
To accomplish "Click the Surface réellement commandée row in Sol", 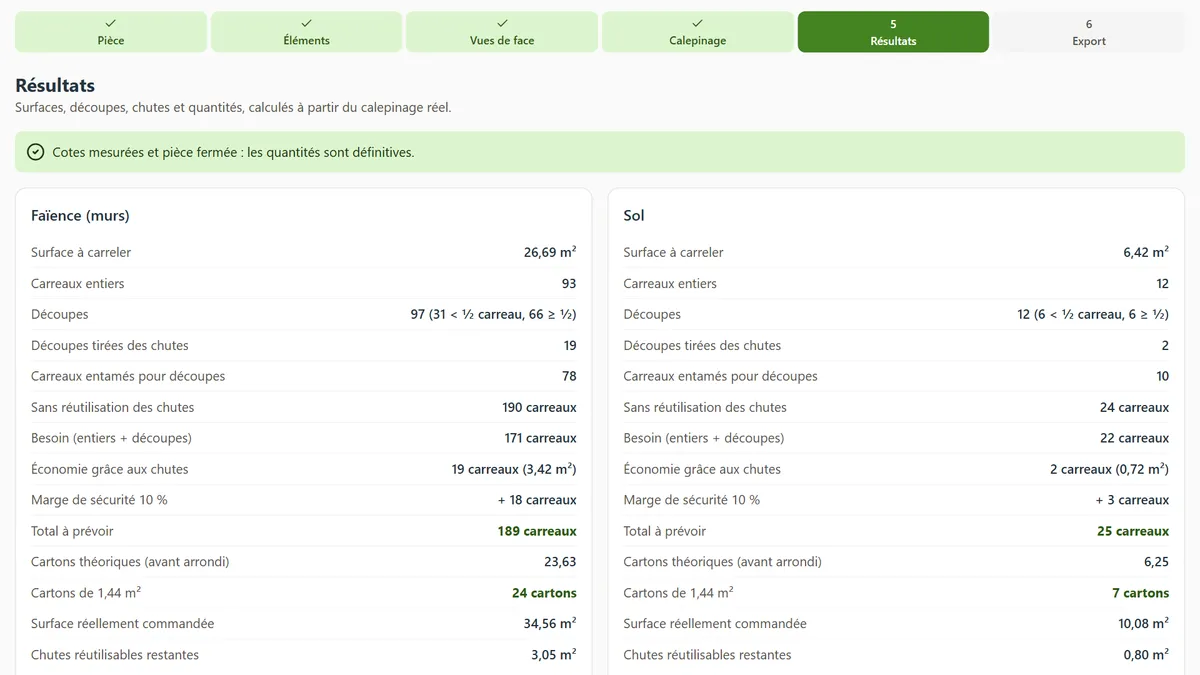I will coord(896,623).
